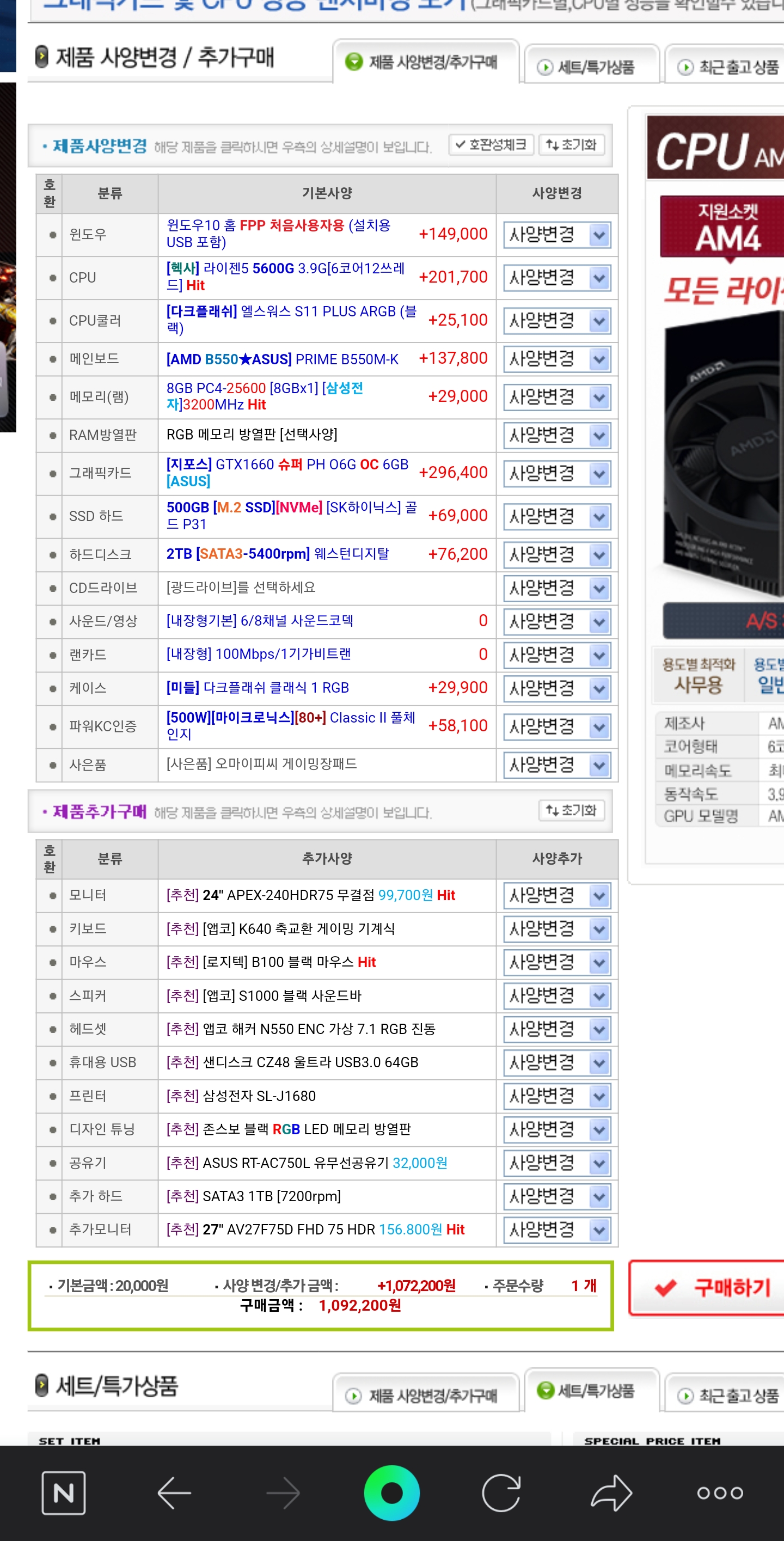784x1541 pixels.
Task: Open 사양변경 dropdown for SSD 하드 row
Action: (x=557, y=516)
